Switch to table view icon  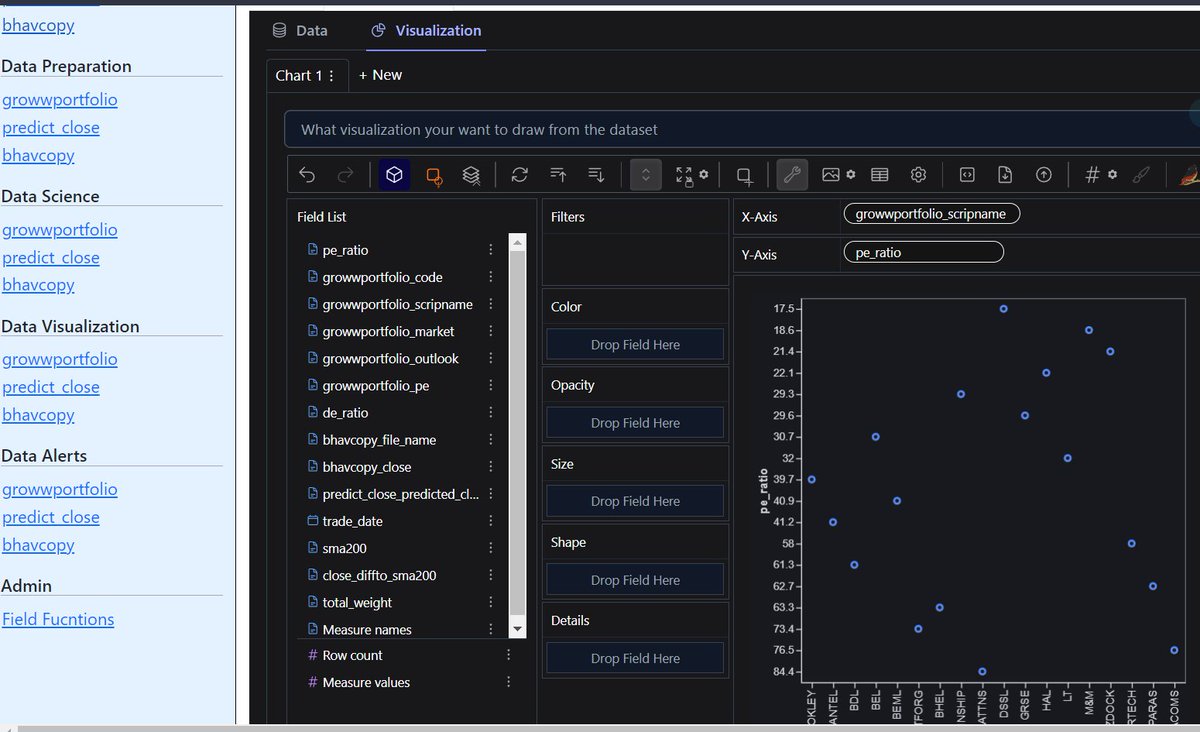click(880, 175)
